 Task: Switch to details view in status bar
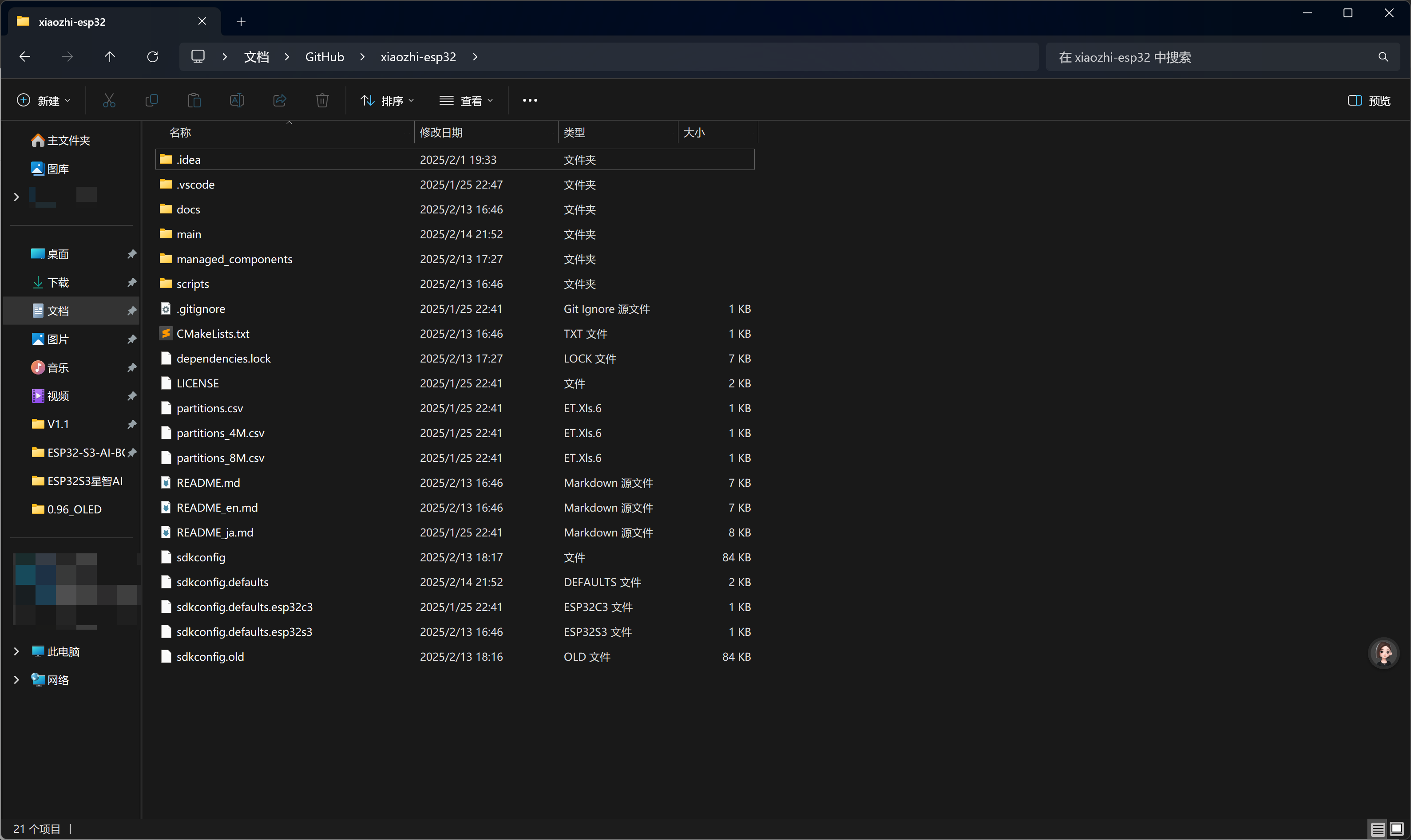click(1378, 829)
